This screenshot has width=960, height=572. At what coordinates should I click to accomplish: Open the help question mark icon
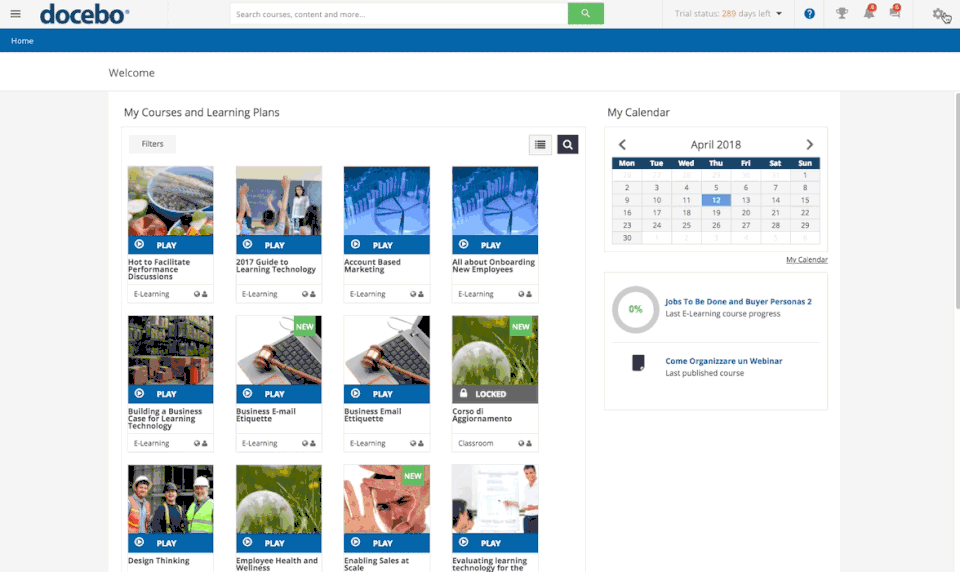point(809,13)
